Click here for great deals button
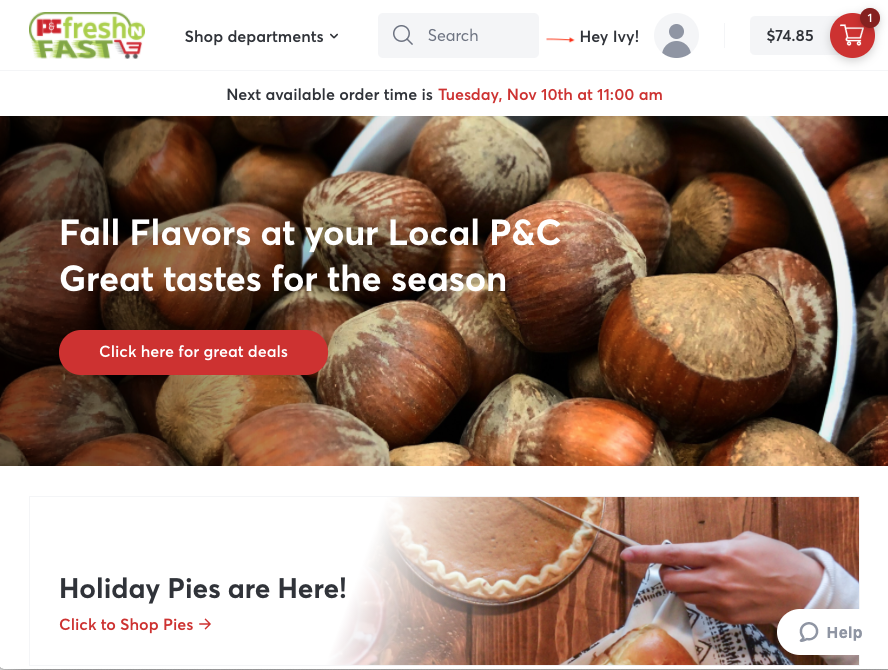 (x=193, y=352)
